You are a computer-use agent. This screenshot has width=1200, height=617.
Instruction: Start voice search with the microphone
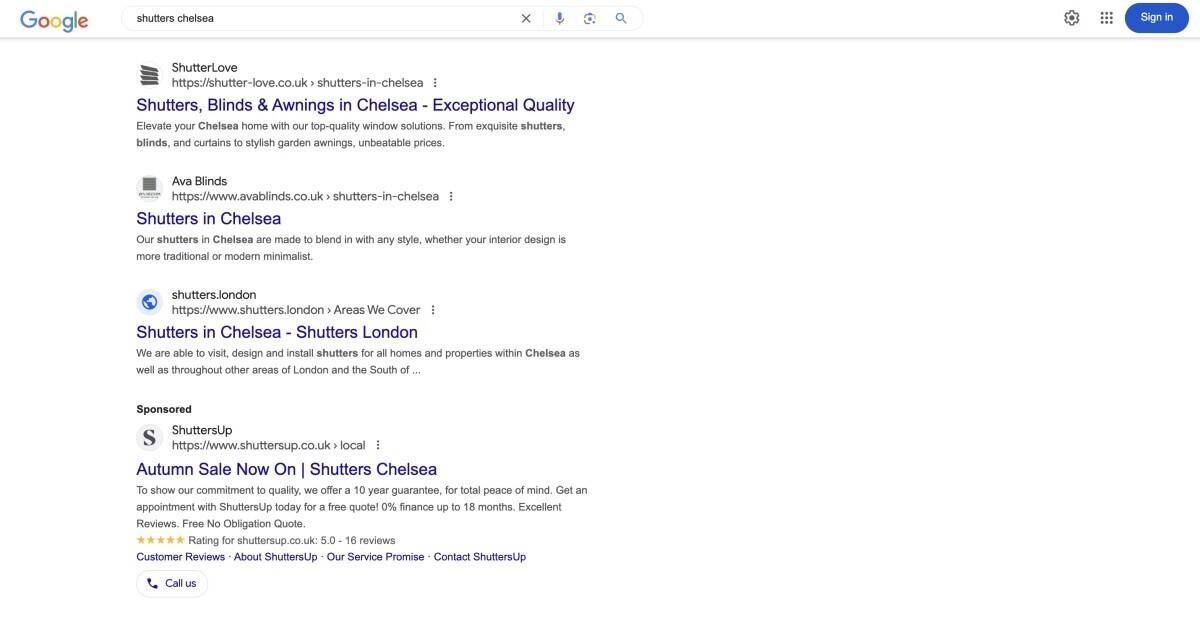pos(559,18)
